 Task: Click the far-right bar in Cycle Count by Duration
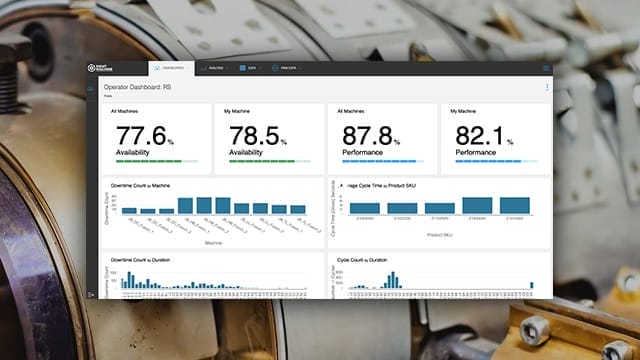(x=531, y=285)
